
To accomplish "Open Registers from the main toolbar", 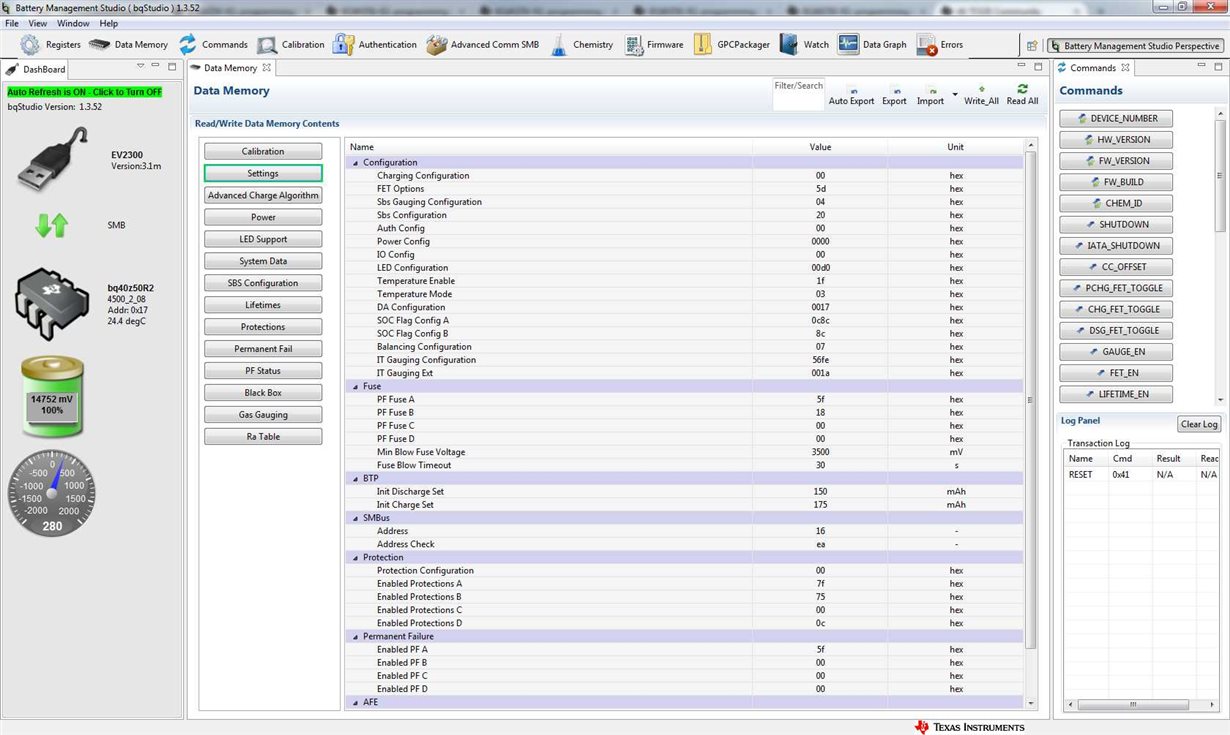I will pyautogui.click(x=50, y=45).
